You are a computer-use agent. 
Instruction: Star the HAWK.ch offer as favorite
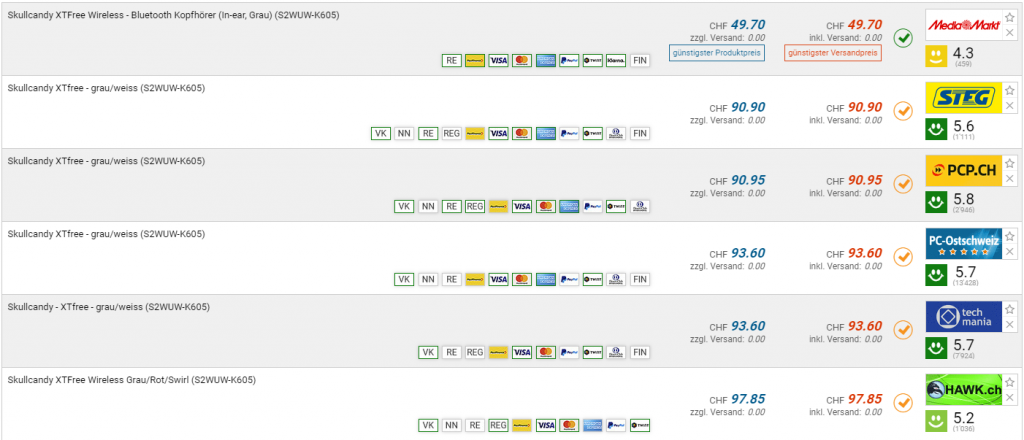pos(1010,382)
